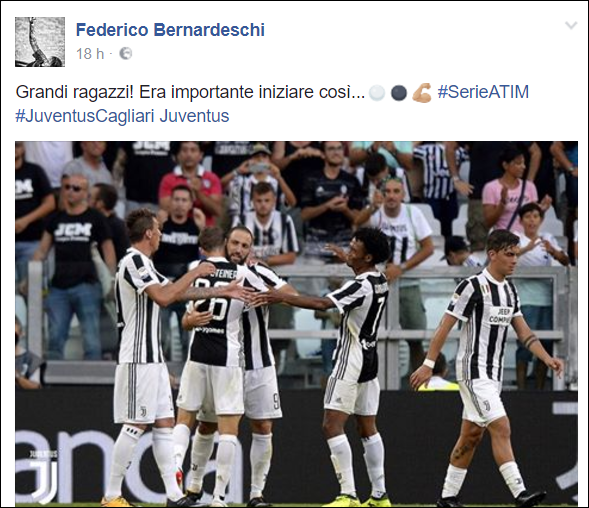Open the post options chevron menu
Image resolution: width=589 pixels, height=508 pixels.
(571, 26)
